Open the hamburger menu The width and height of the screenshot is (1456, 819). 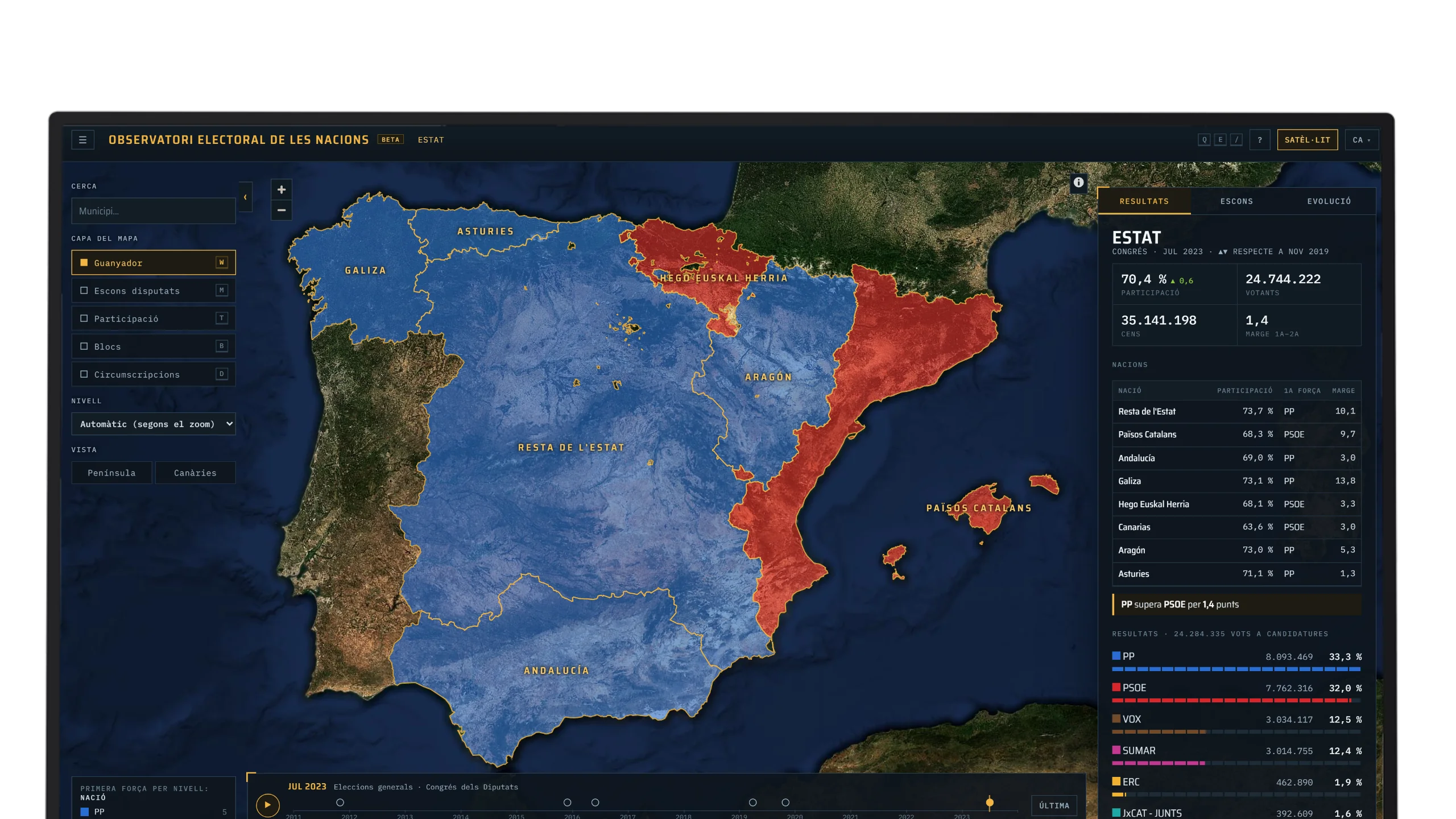(82, 140)
